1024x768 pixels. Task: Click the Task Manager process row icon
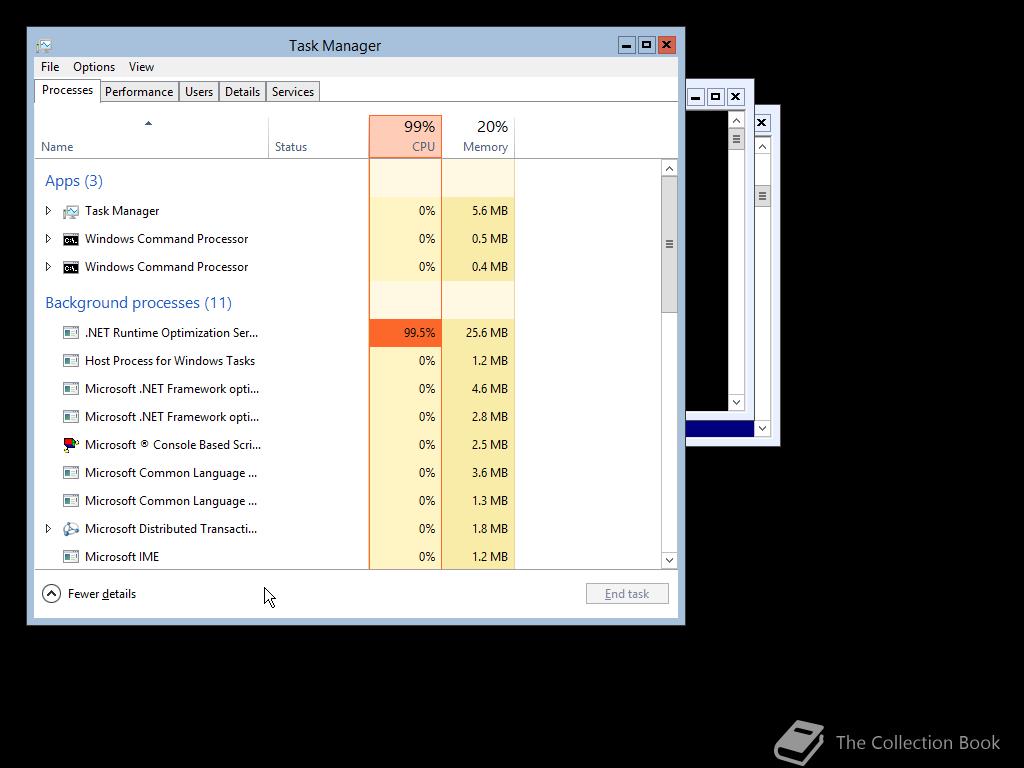pos(71,212)
